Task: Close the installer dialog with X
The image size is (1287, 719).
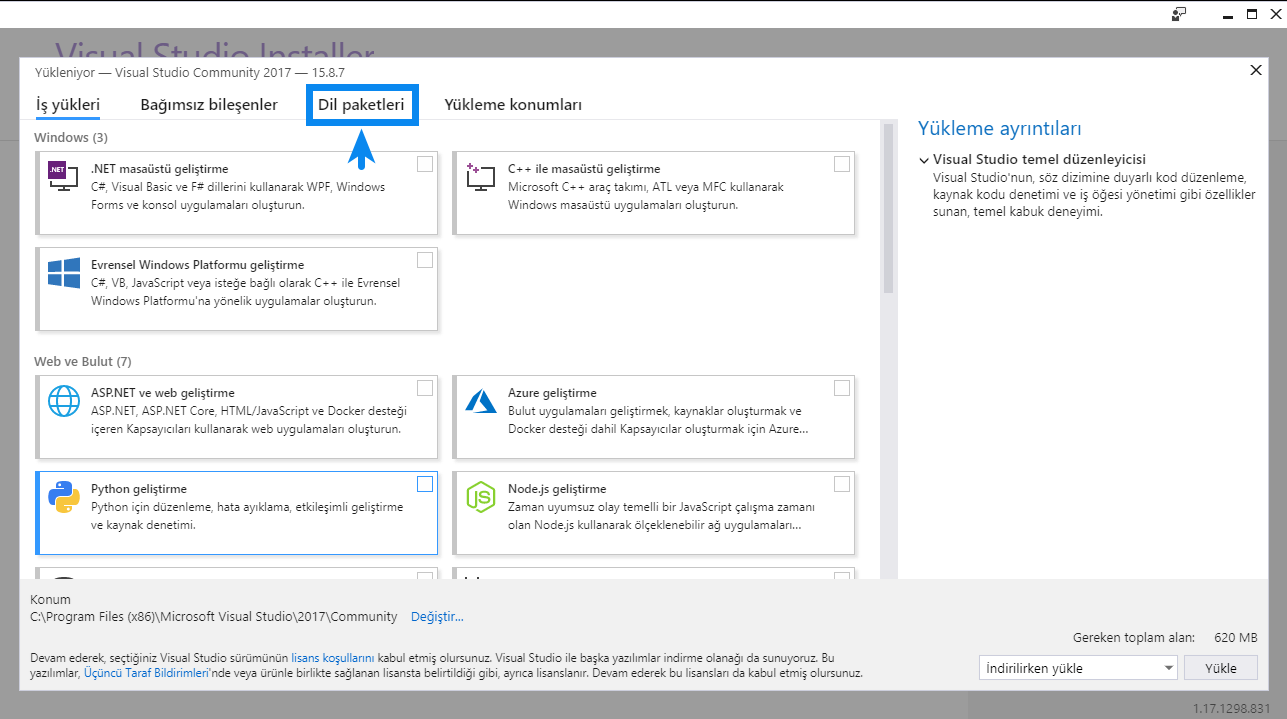Action: pos(1256,70)
